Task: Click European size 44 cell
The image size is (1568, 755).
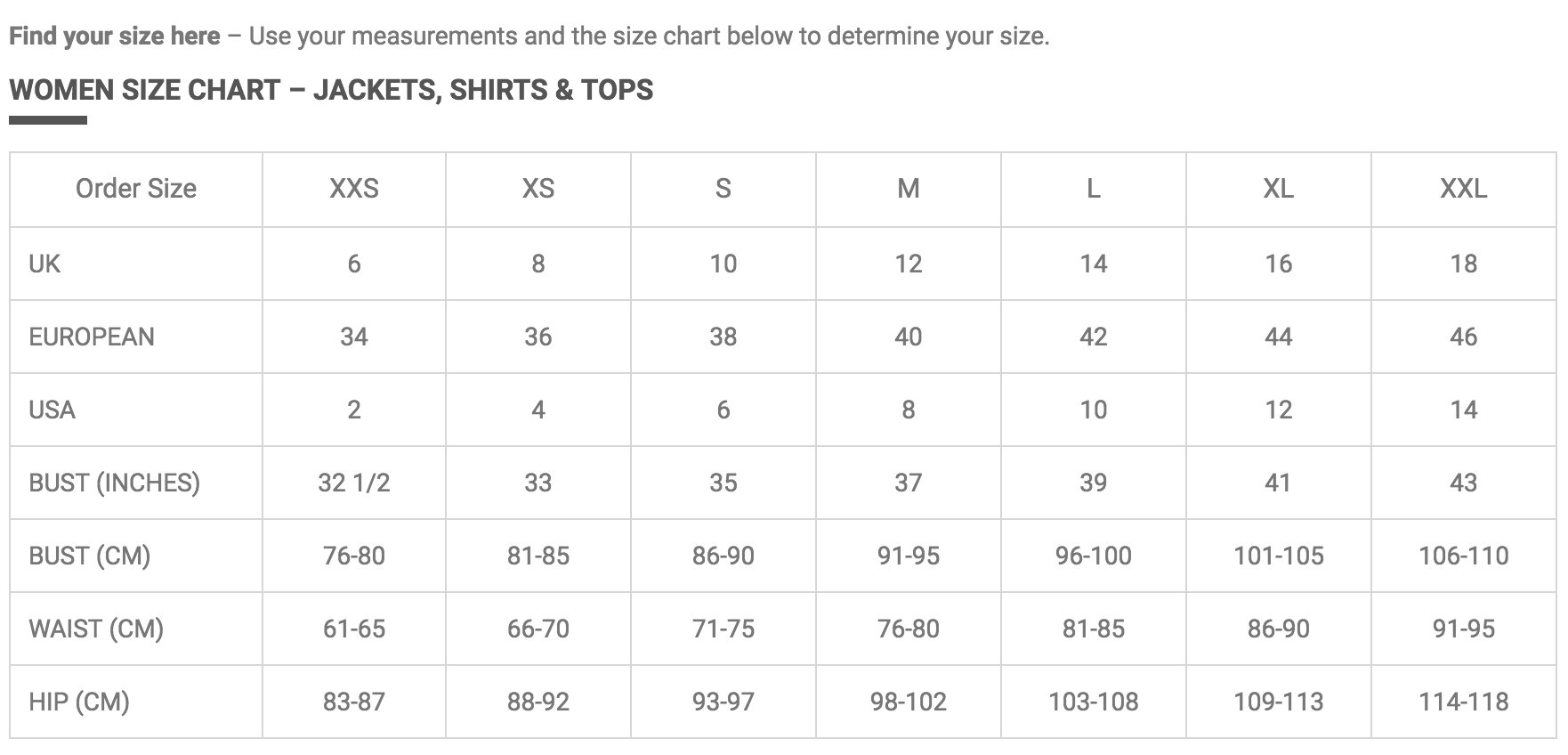Action: pyautogui.click(x=1279, y=337)
